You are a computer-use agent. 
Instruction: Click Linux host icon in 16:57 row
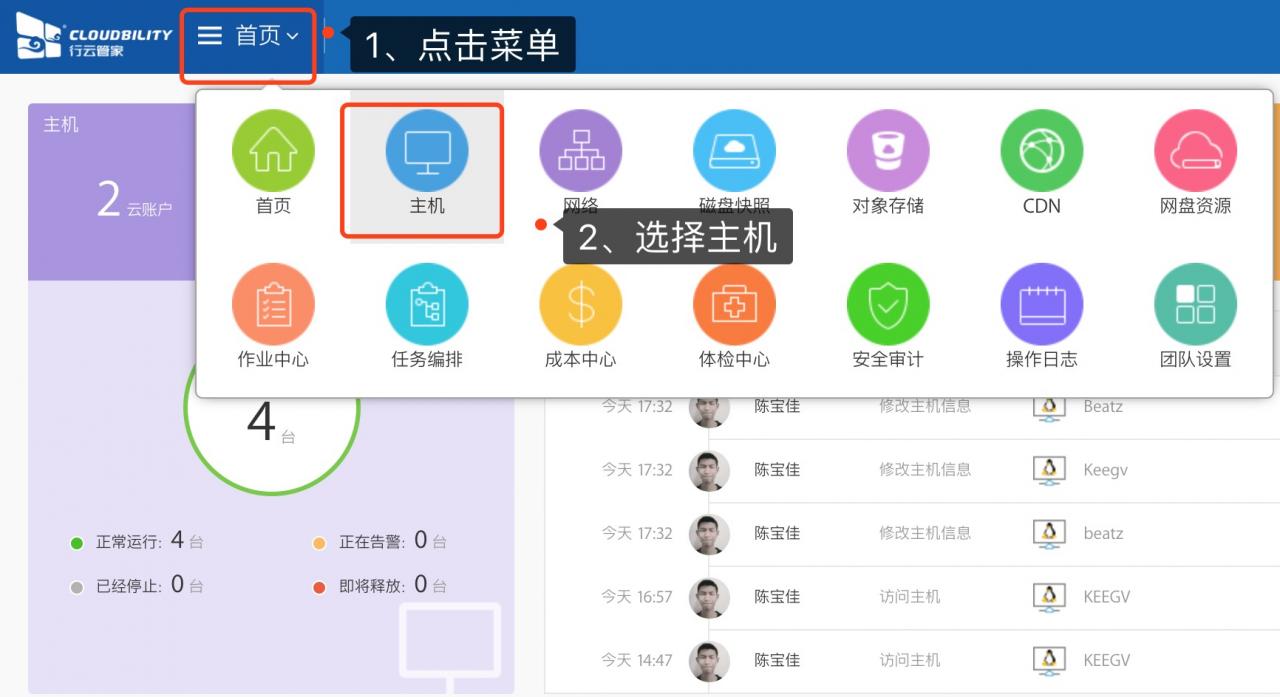1048,597
